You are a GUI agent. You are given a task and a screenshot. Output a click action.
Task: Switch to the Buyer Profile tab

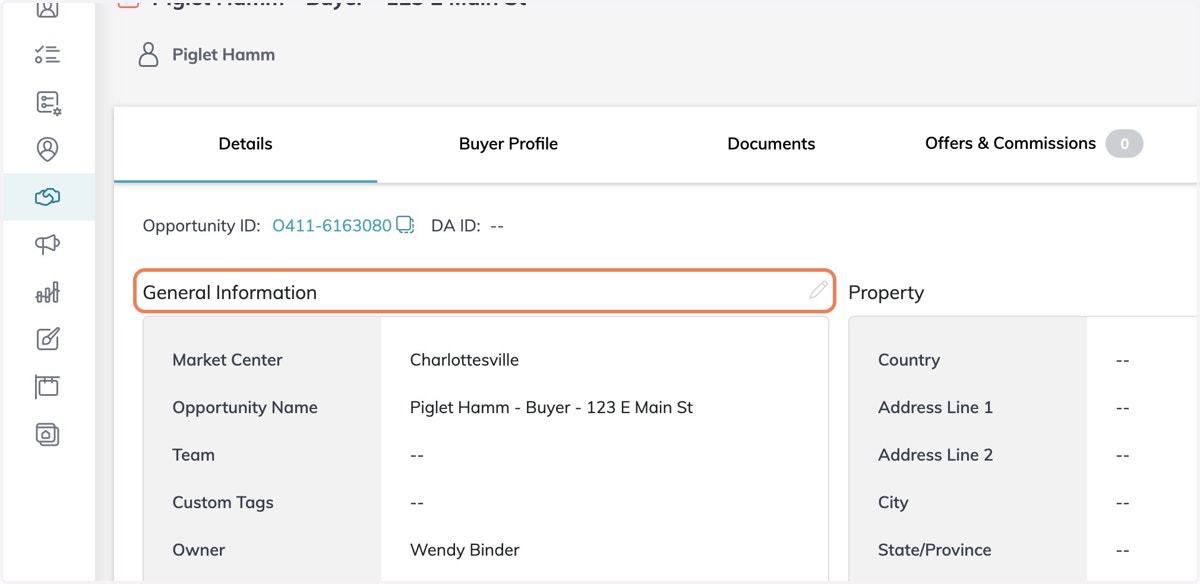point(508,144)
